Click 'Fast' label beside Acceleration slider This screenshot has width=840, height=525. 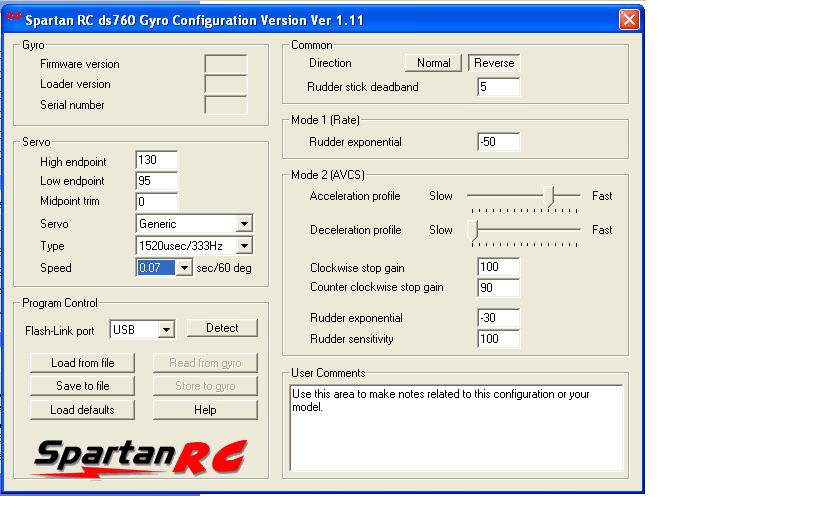pos(602,196)
